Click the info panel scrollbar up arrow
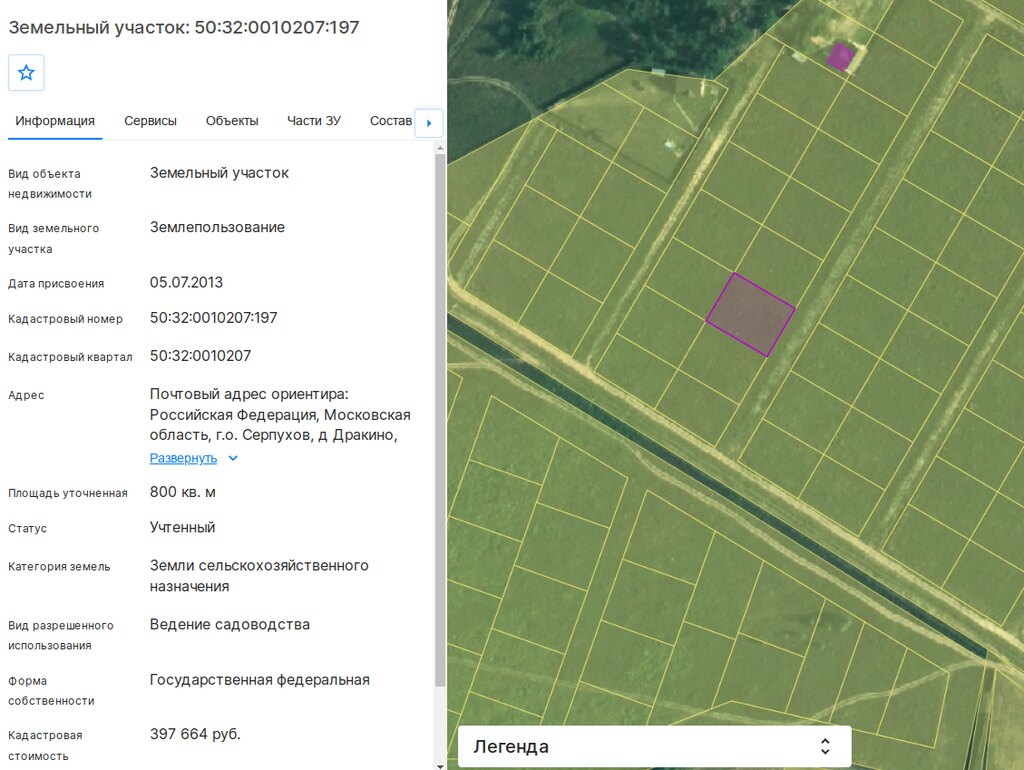Viewport: 1024px width, 770px height. (x=440, y=148)
